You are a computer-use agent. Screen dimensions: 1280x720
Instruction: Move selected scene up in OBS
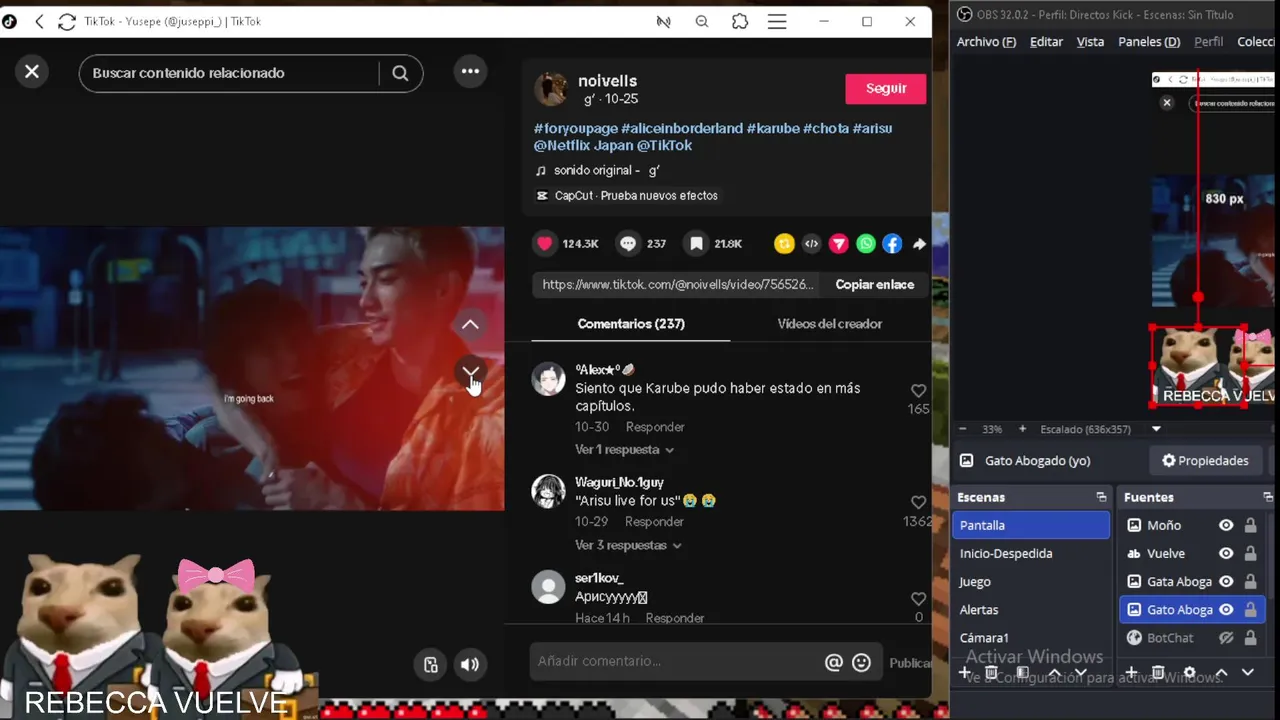click(1053, 673)
